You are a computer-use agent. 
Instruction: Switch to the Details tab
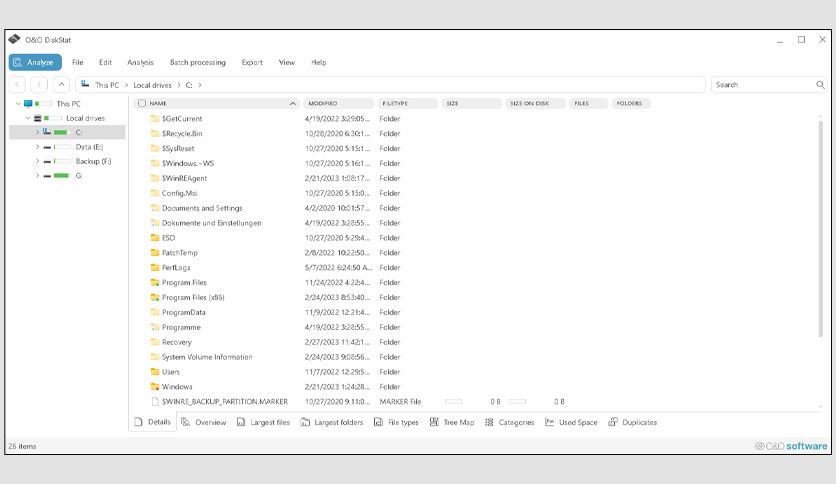[152, 422]
